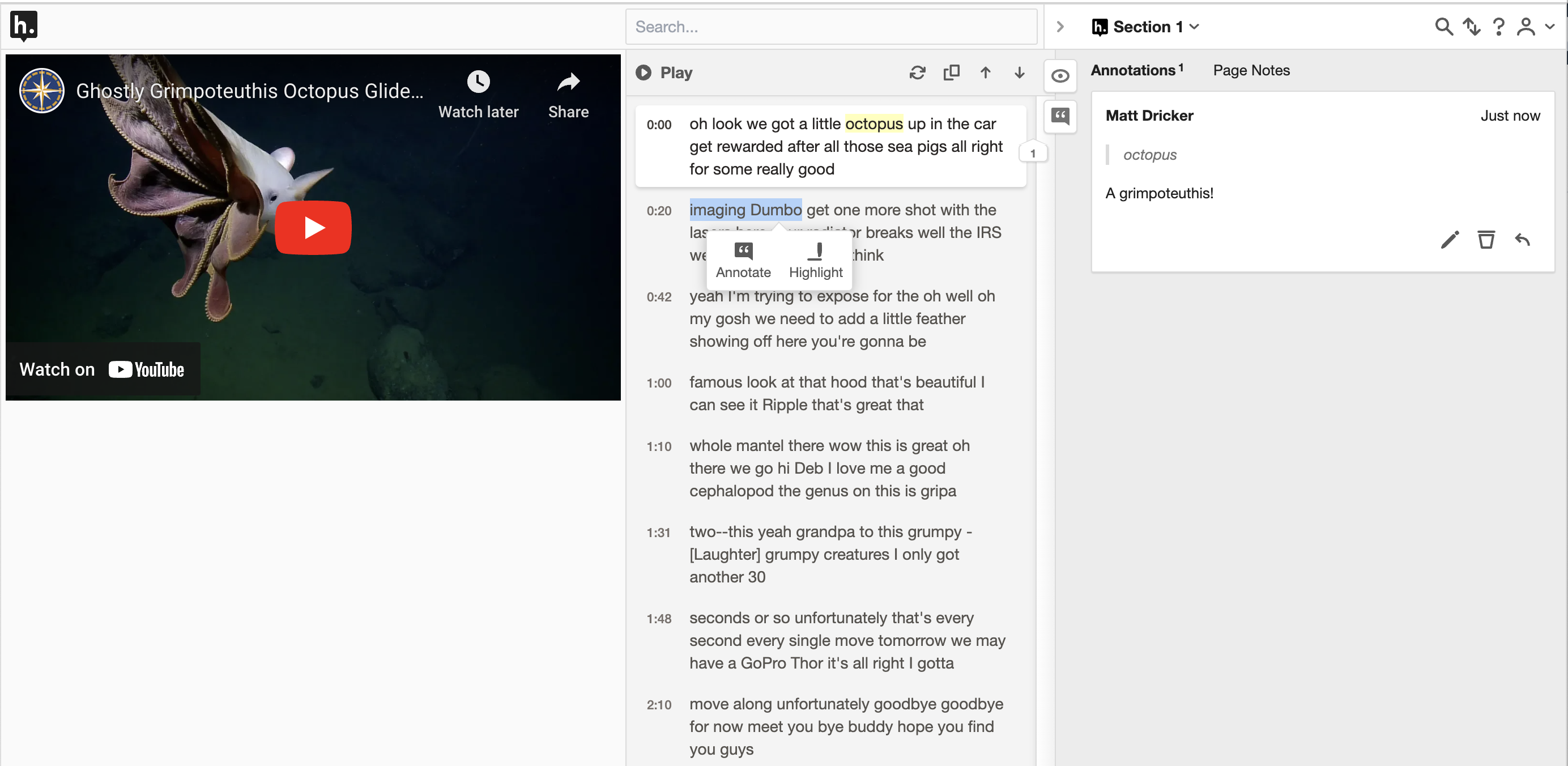This screenshot has height=766, width=1568.
Task: Select the Annotate tool in the popup
Action: tap(743, 261)
